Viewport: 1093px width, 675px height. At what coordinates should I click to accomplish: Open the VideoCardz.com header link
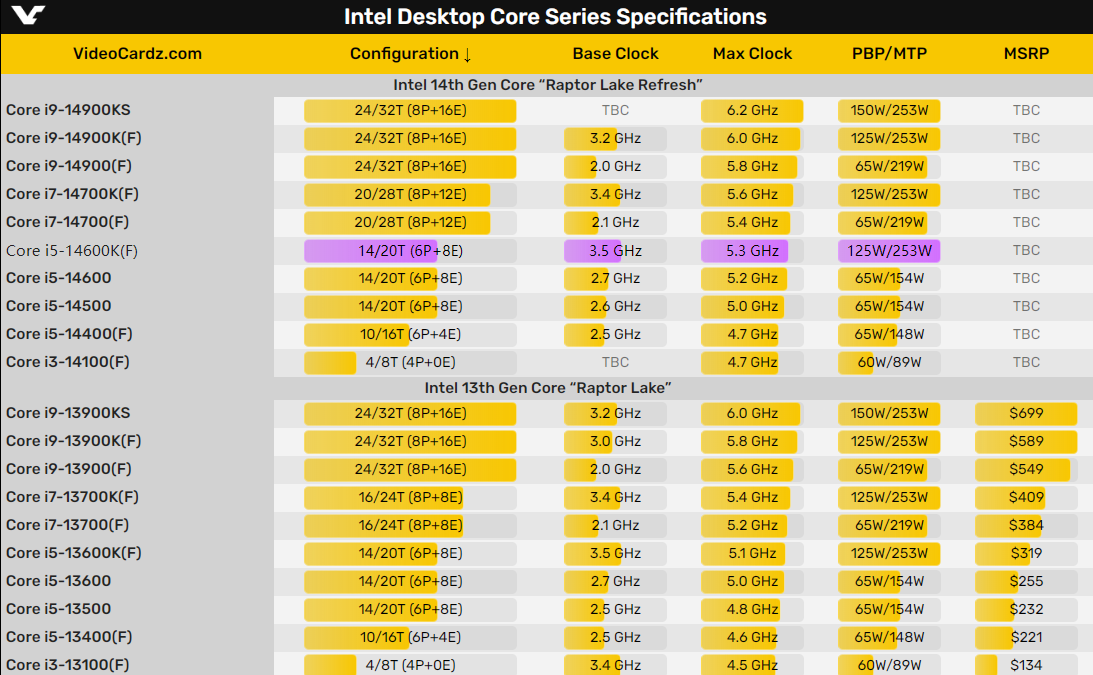pos(137,54)
